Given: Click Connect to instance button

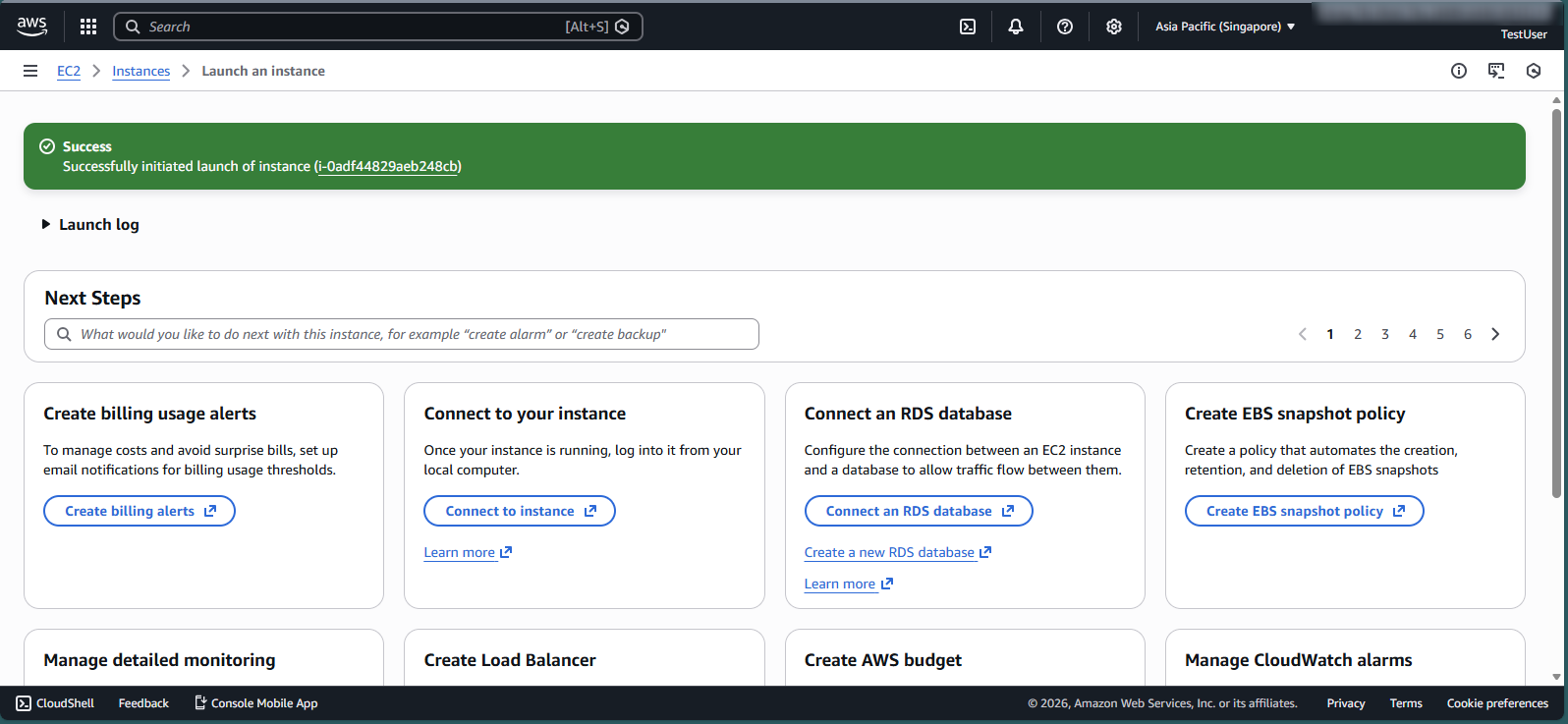Looking at the screenshot, I should coord(520,511).
